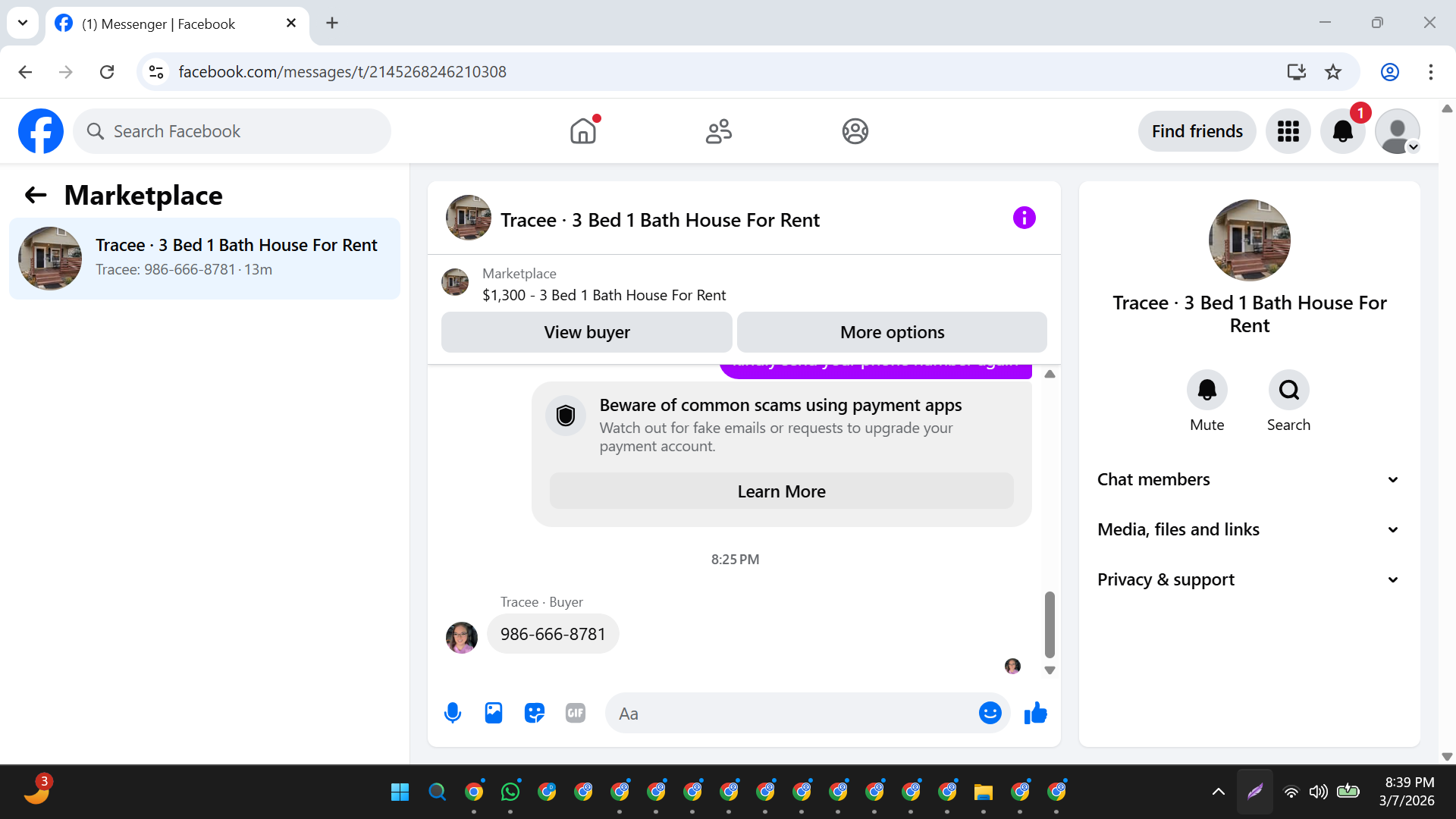Reload the page

click(107, 72)
